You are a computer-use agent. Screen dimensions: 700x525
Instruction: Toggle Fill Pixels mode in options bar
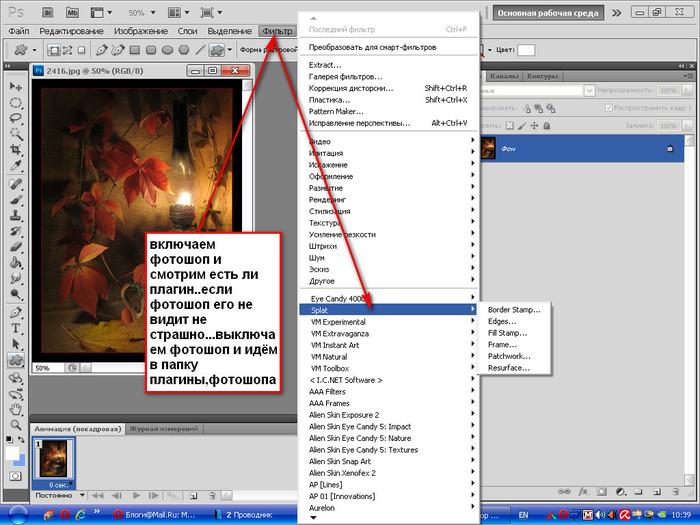(81, 50)
